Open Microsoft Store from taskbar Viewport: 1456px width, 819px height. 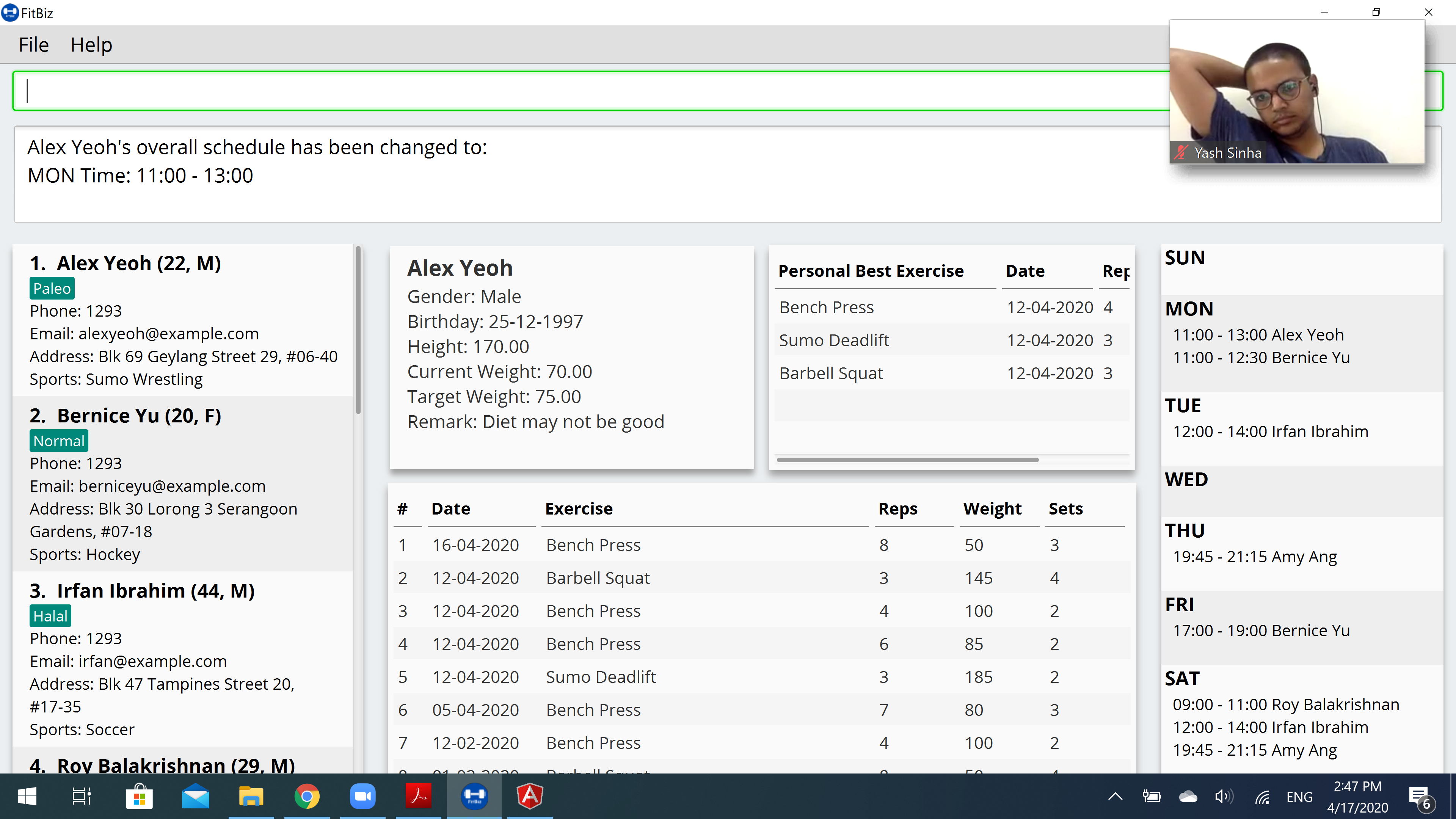(139, 796)
